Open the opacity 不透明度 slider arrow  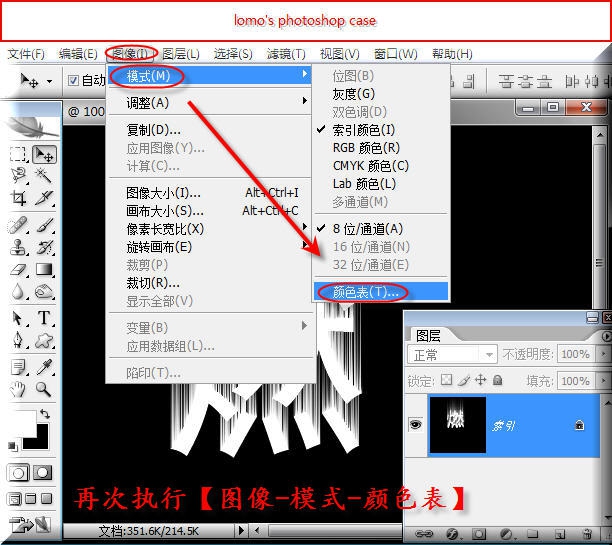coord(603,354)
